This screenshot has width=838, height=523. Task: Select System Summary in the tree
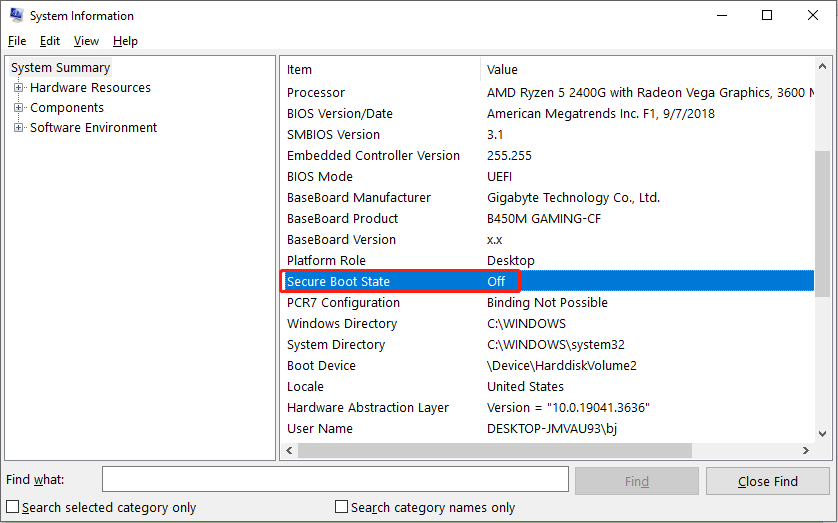pyautogui.click(x=61, y=68)
